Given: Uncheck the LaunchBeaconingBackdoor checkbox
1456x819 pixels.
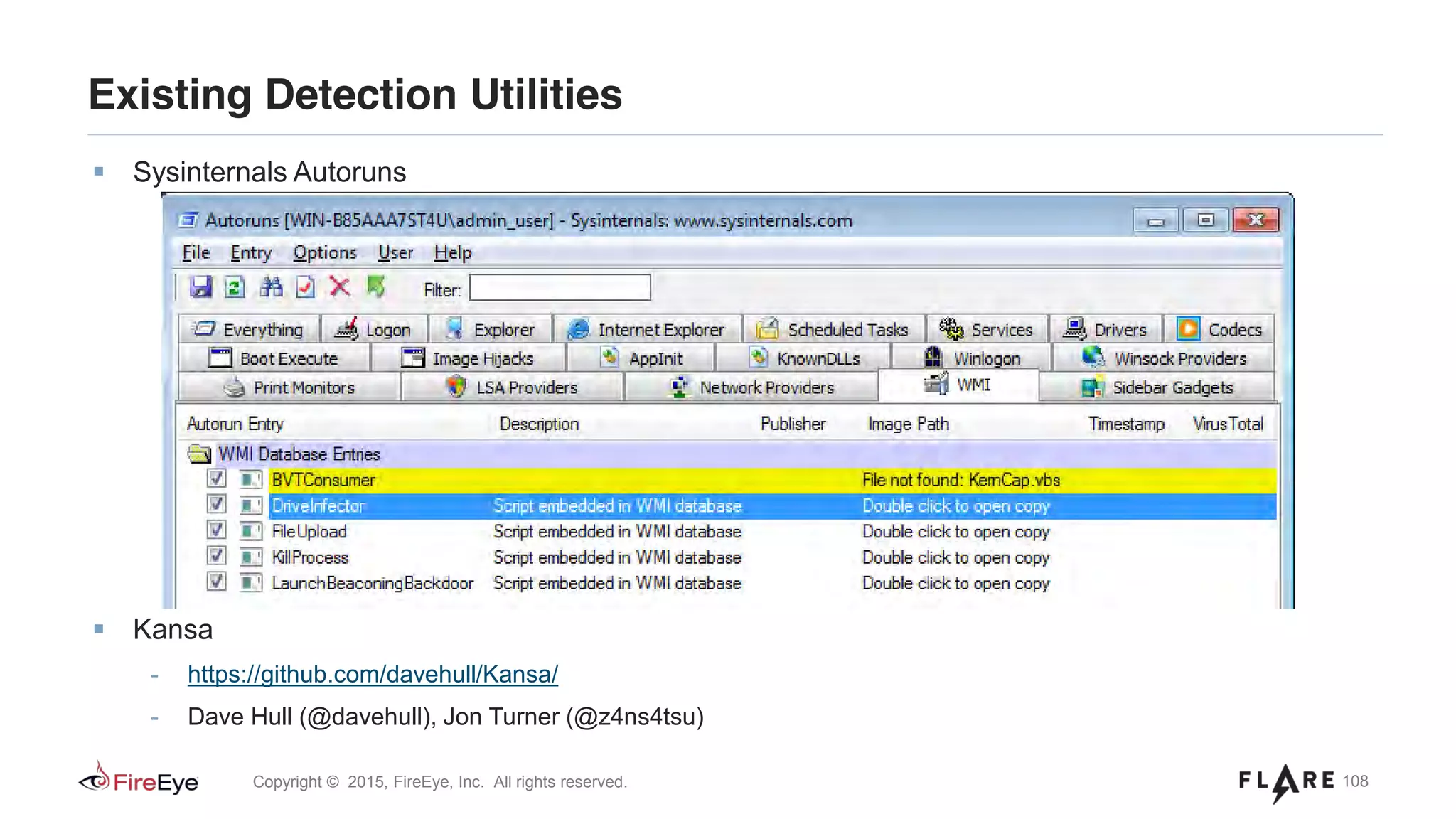Looking at the screenshot, I should point(216,582).
